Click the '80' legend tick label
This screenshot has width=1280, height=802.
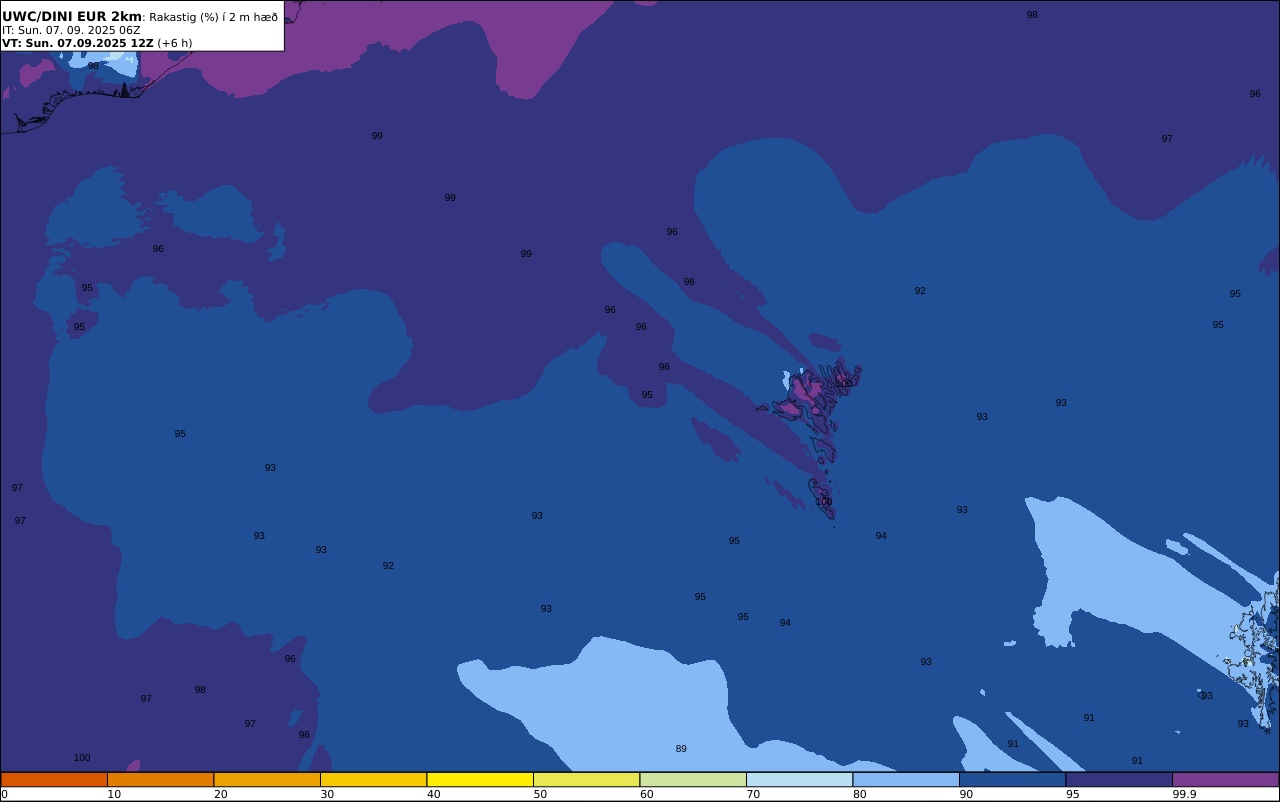pos(860,794)
